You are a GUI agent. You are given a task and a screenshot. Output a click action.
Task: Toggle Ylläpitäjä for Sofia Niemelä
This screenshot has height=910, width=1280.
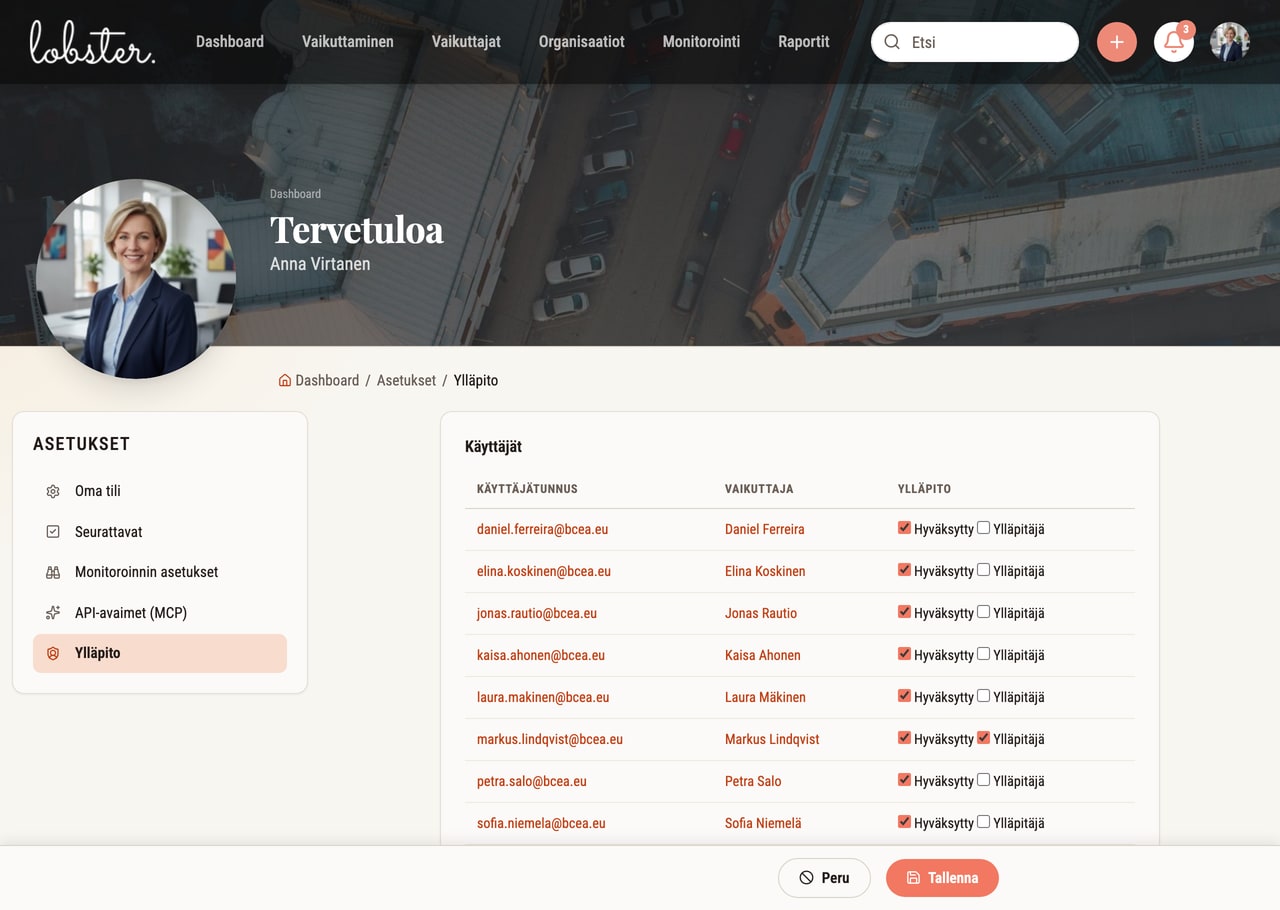coord(983,822)
